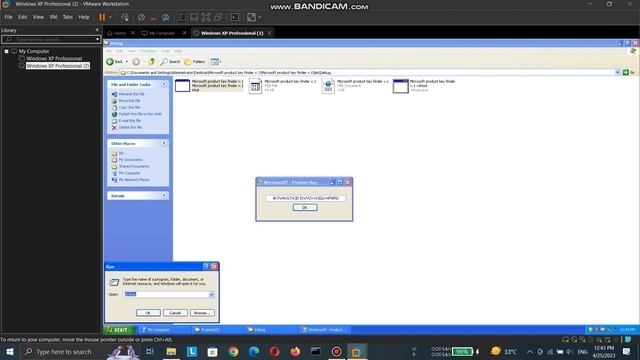Viewport: 640px width, 360px height.
Task: Toggle the thumbnail bar view icon
Action: (194, 17)
